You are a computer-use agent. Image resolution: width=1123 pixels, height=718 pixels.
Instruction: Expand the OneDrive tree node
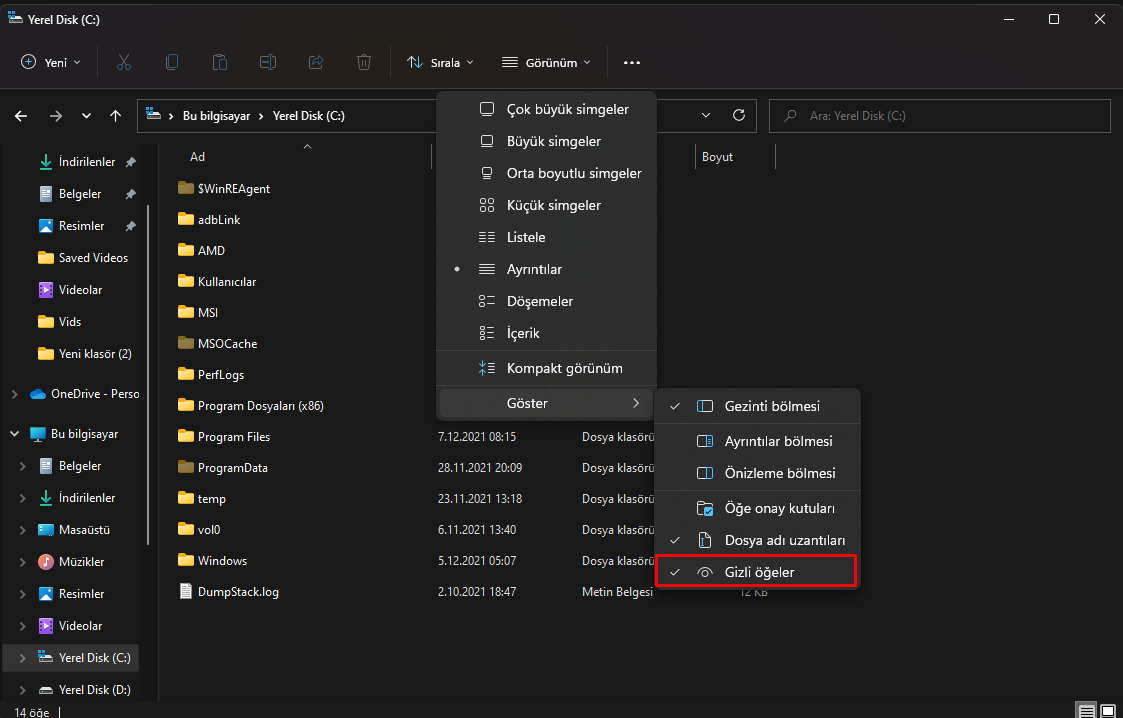click(15, 394)
